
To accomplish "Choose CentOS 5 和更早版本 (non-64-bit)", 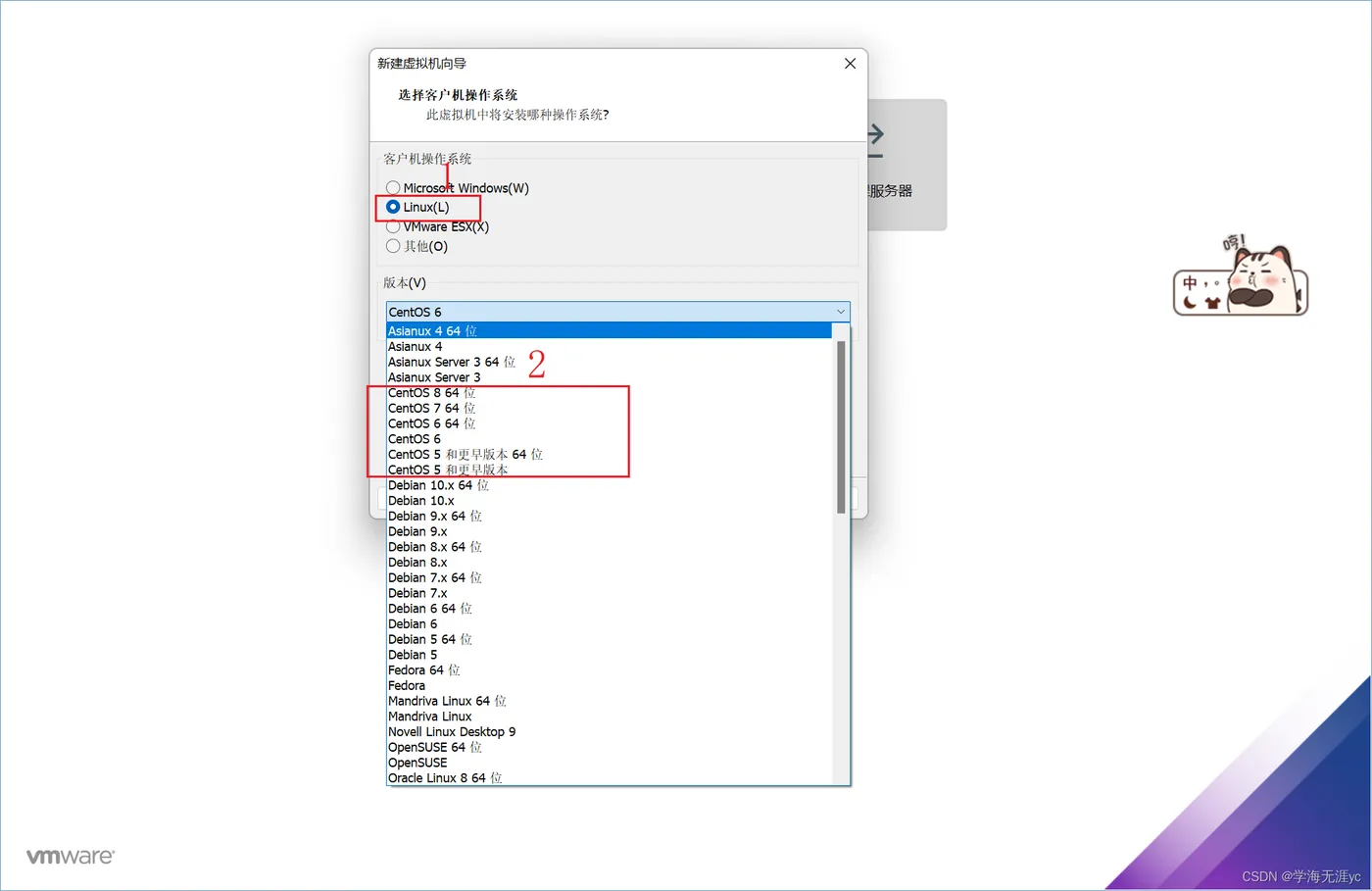I will tap(609, 470).
